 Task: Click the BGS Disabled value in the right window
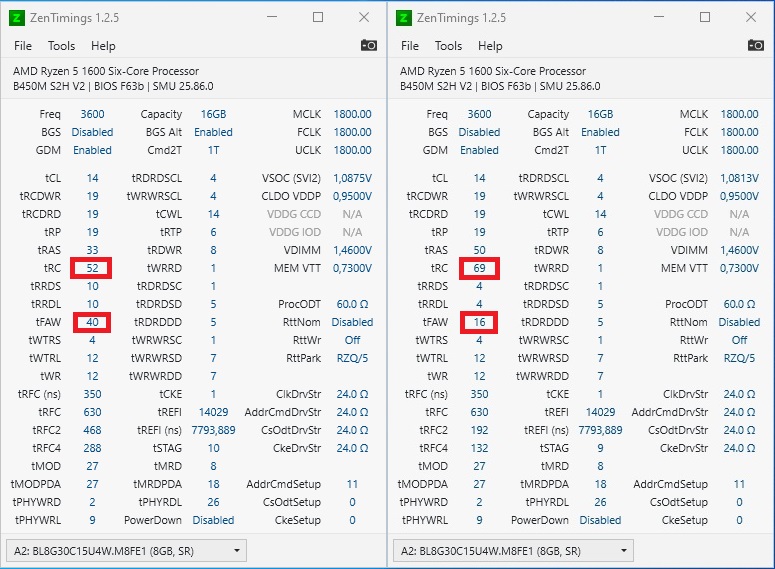tap(479, 132)
